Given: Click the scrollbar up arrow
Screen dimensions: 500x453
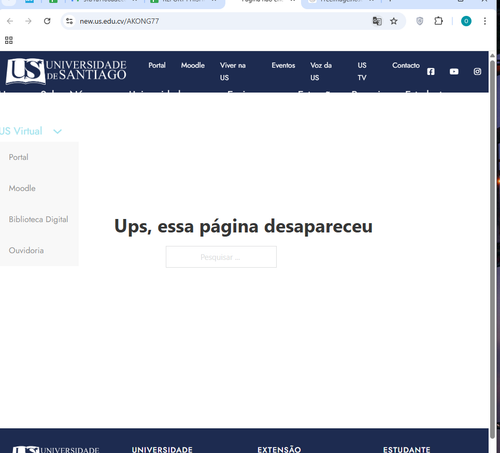Looking at the screenshot, I should coord(492,56).
